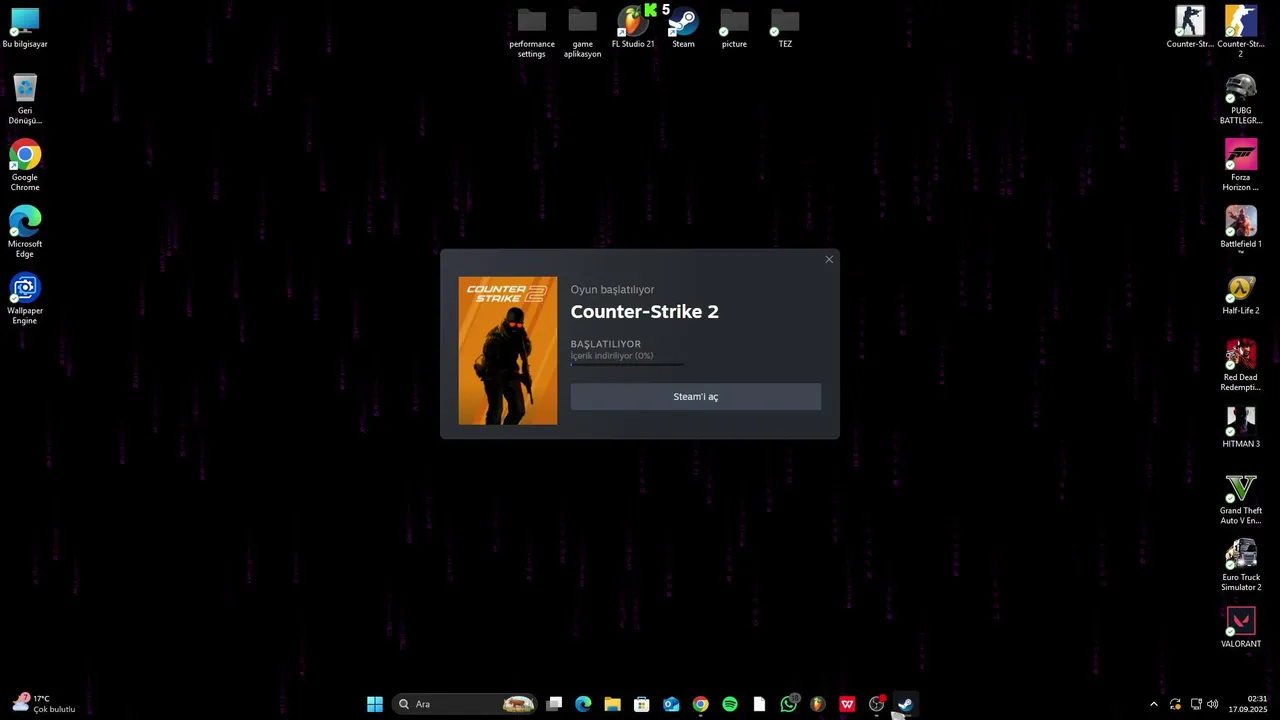
Task: Select the Grand Theft Auto V desktop shortcut
Action: coord(1241,499)
